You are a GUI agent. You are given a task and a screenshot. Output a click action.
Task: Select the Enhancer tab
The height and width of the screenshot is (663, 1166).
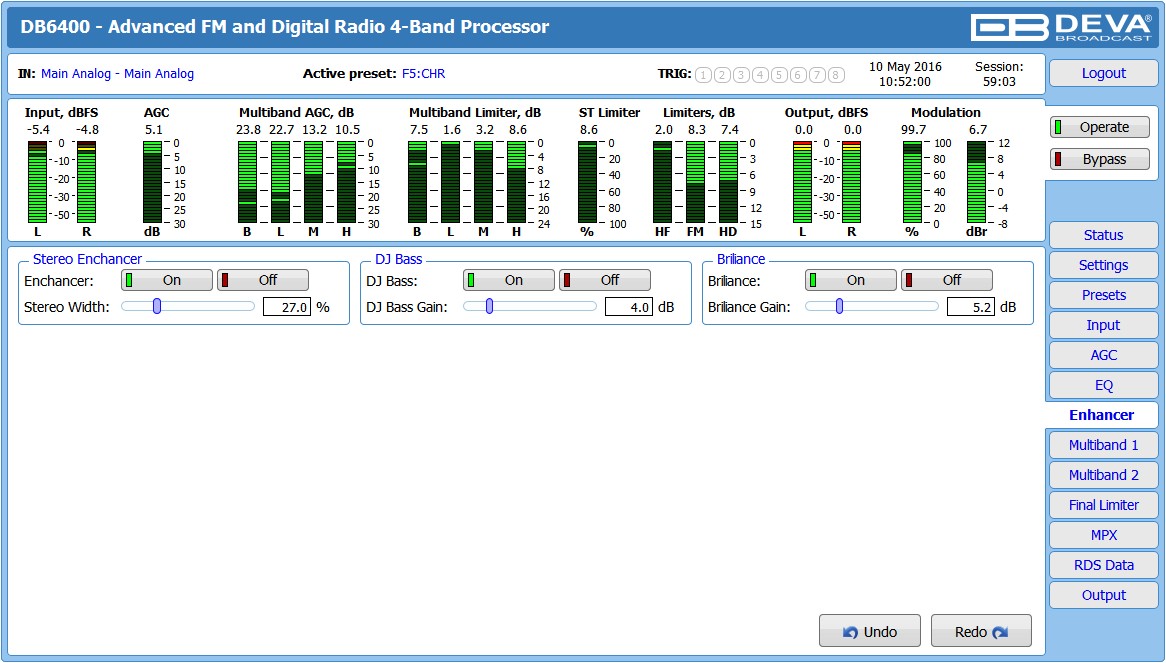click(x=1102, y=415)
